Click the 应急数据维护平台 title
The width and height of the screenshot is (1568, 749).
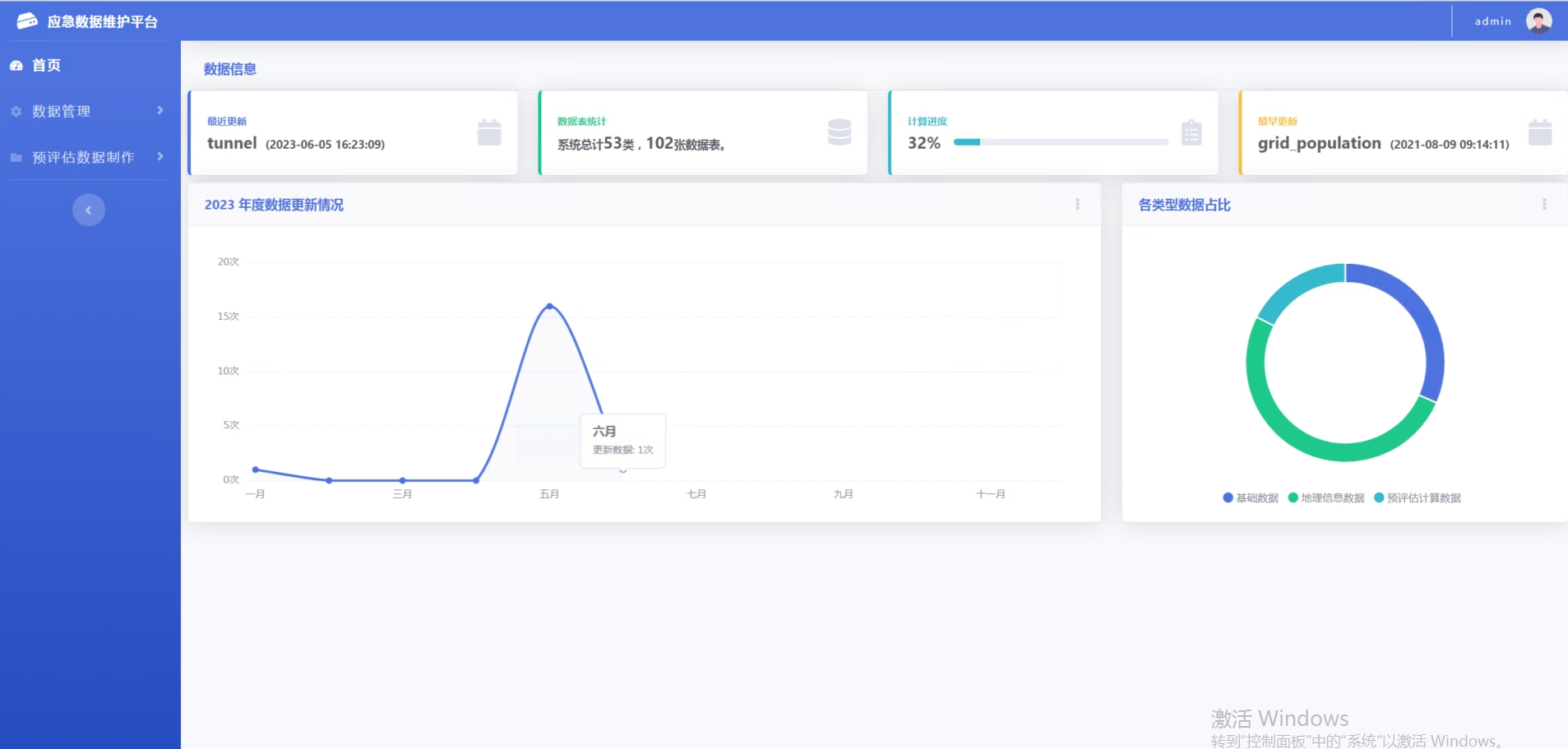pos(102,22)
